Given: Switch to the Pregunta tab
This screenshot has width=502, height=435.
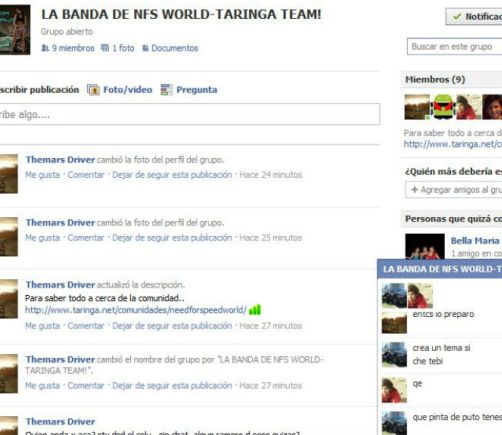Looking at the screenshot, I should [197, 90].
